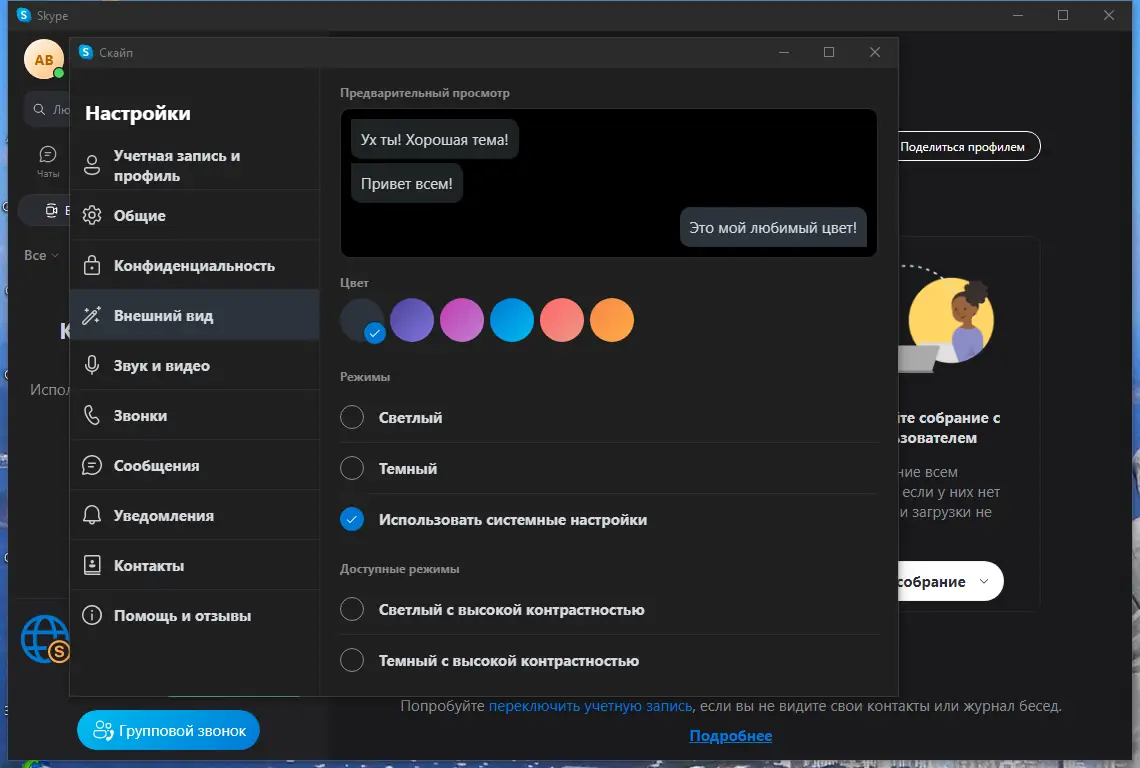Click the Поделиться профилем button
The image size is (1140, 768).
tap(968, 146)
